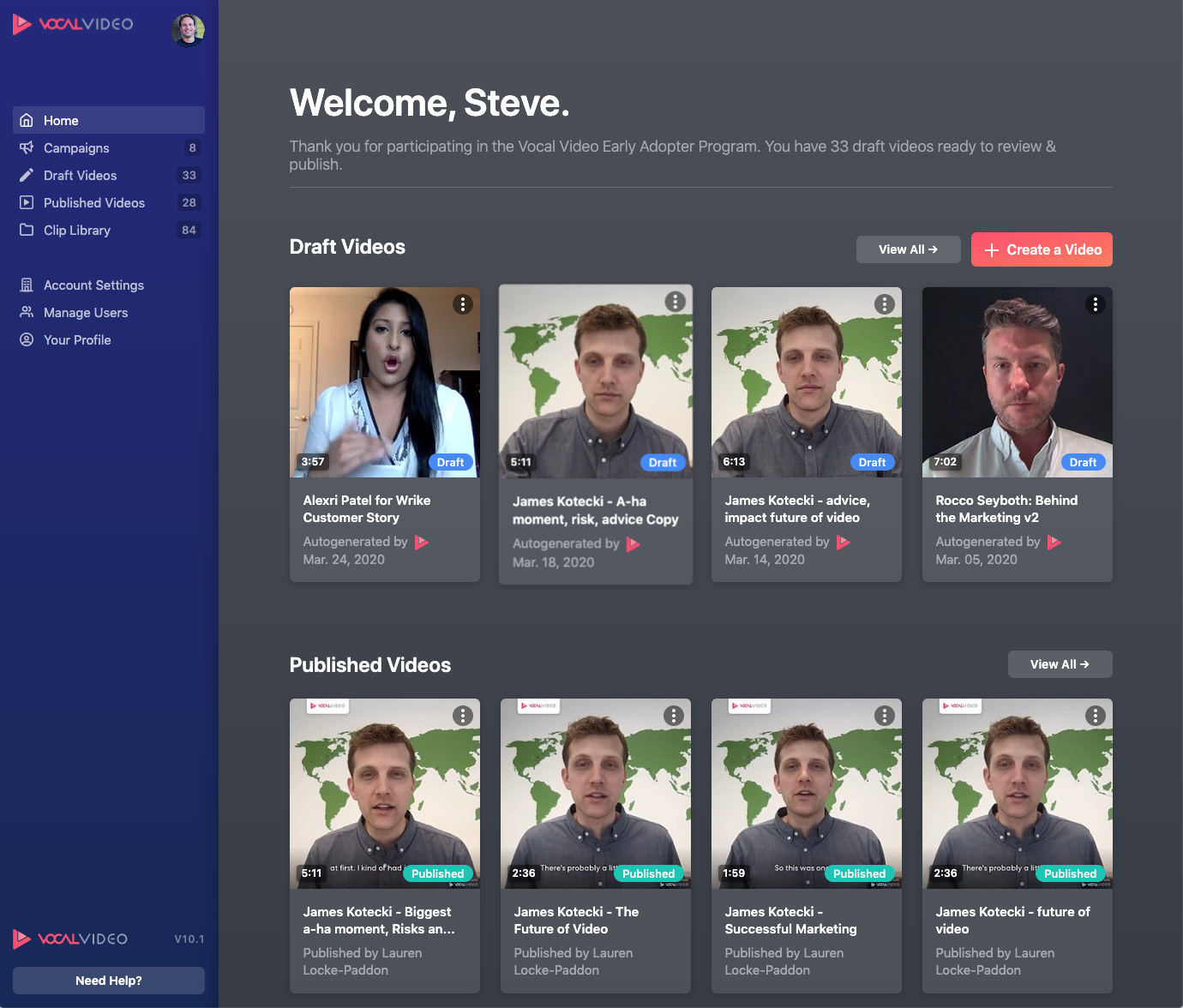Viewport: 1183px width, 1008px height.
Task: Open Alexri Patel draft video thumbnail
Action: (385, 382)
